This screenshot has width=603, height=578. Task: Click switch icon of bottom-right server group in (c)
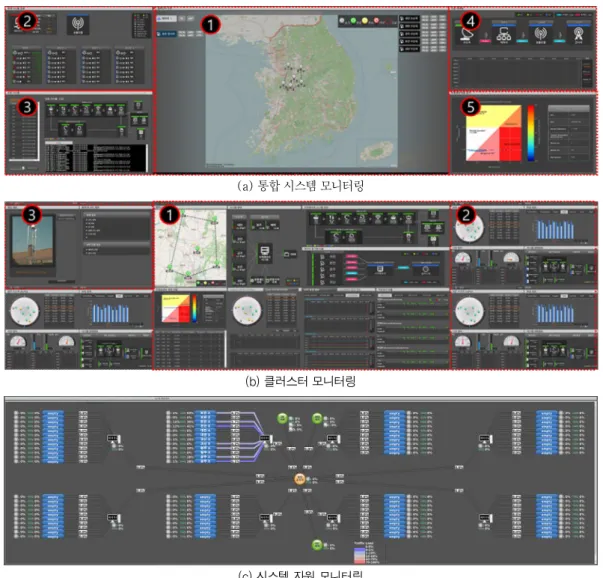tap(485, 518)
